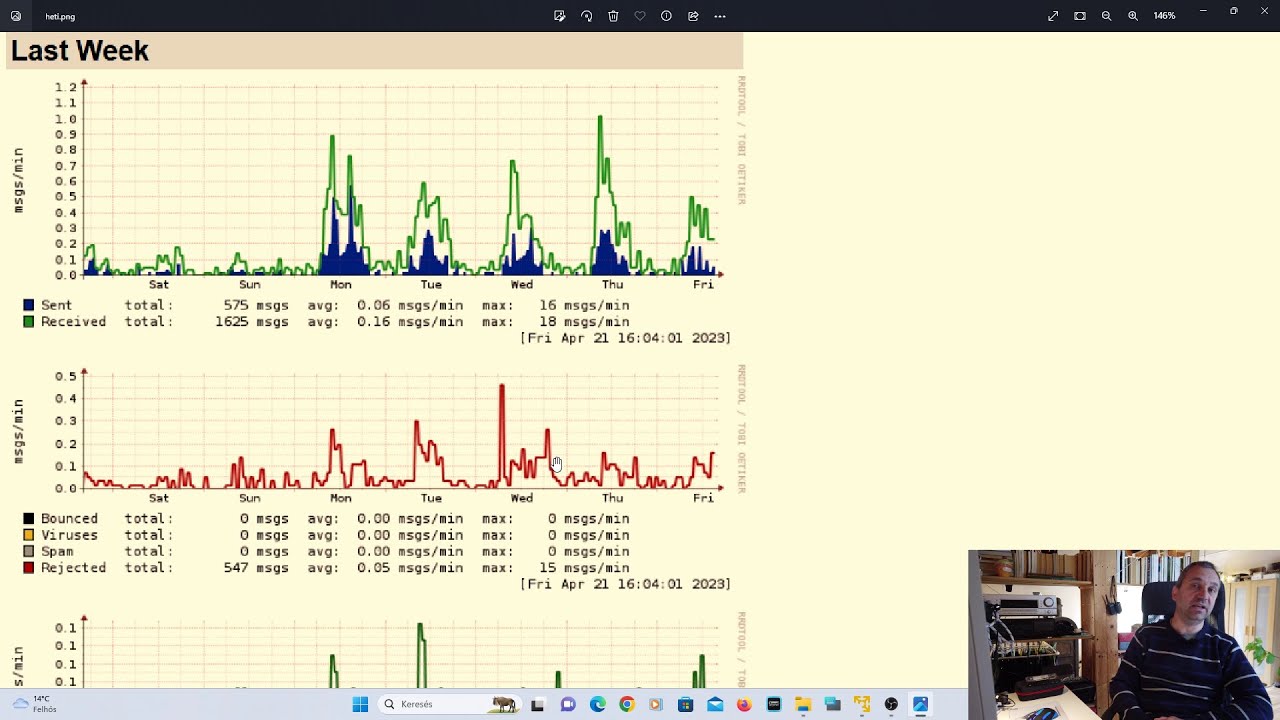Click the Keresés taskbar search box
The width and height of the screenshot is (1280, 720).
tap(450, 704)
